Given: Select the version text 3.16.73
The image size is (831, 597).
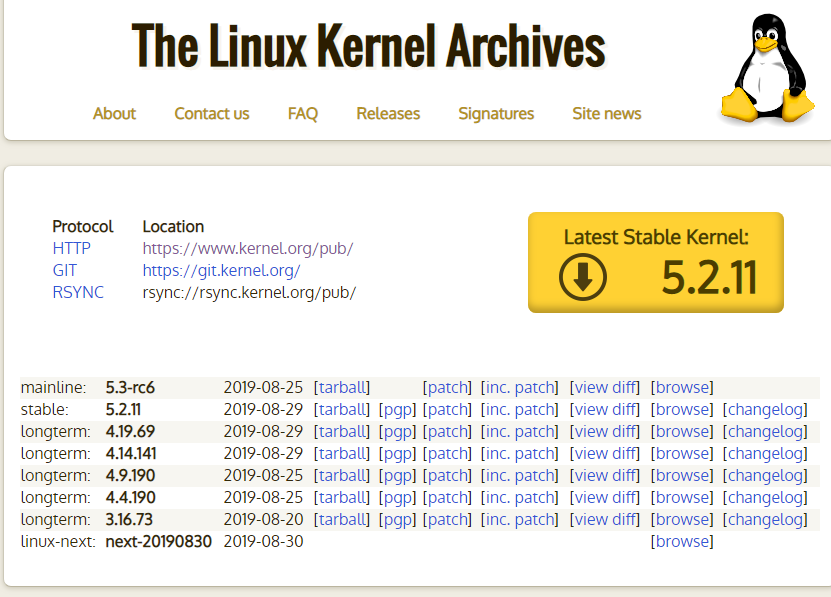Looking at the screenshot, I should pyautogui.click(x=129, y=520).
